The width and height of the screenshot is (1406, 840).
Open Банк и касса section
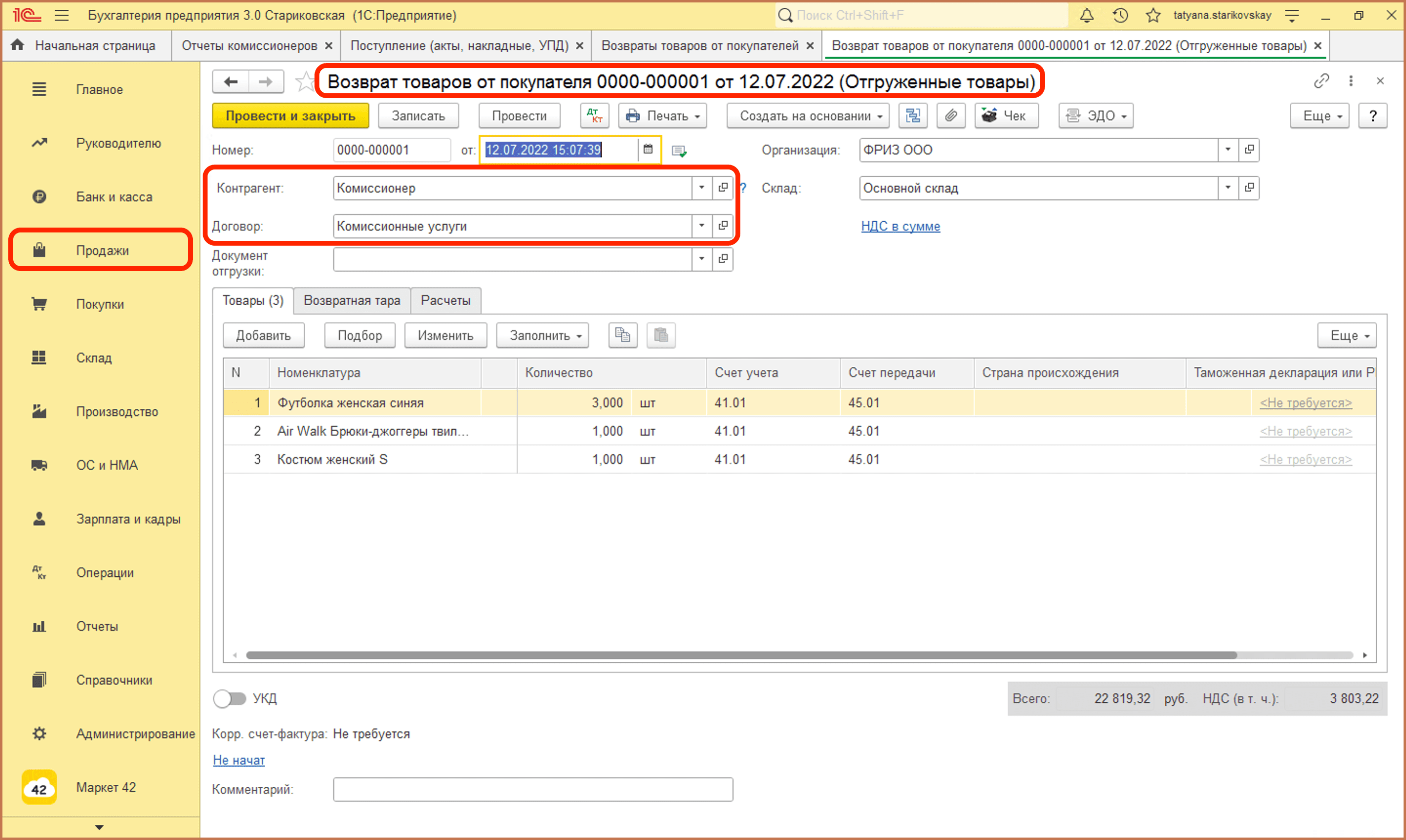coord(101,197)
